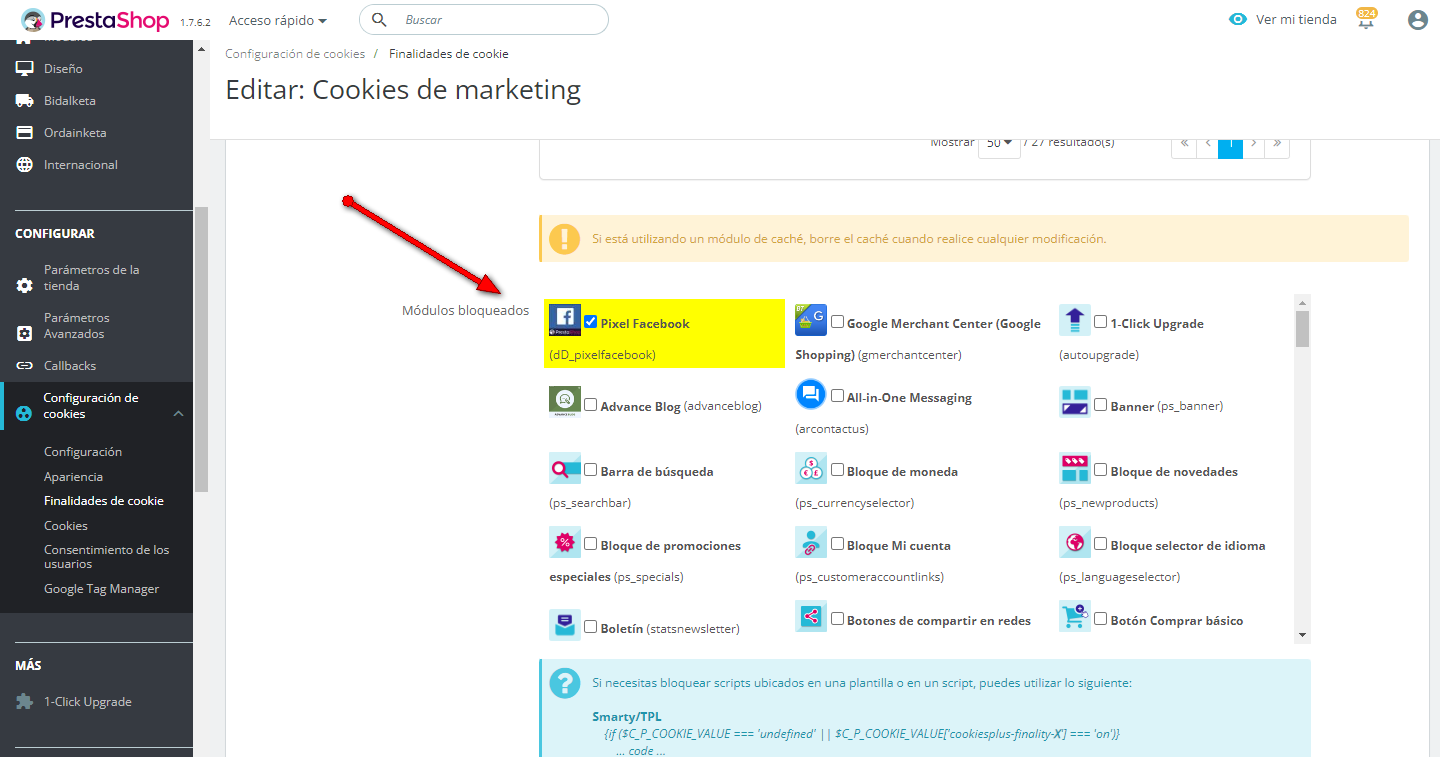Check the 1-Click Upgrade checkbox
Image resolution: width=1440 pixels, height=757 pixels.
1101,322
